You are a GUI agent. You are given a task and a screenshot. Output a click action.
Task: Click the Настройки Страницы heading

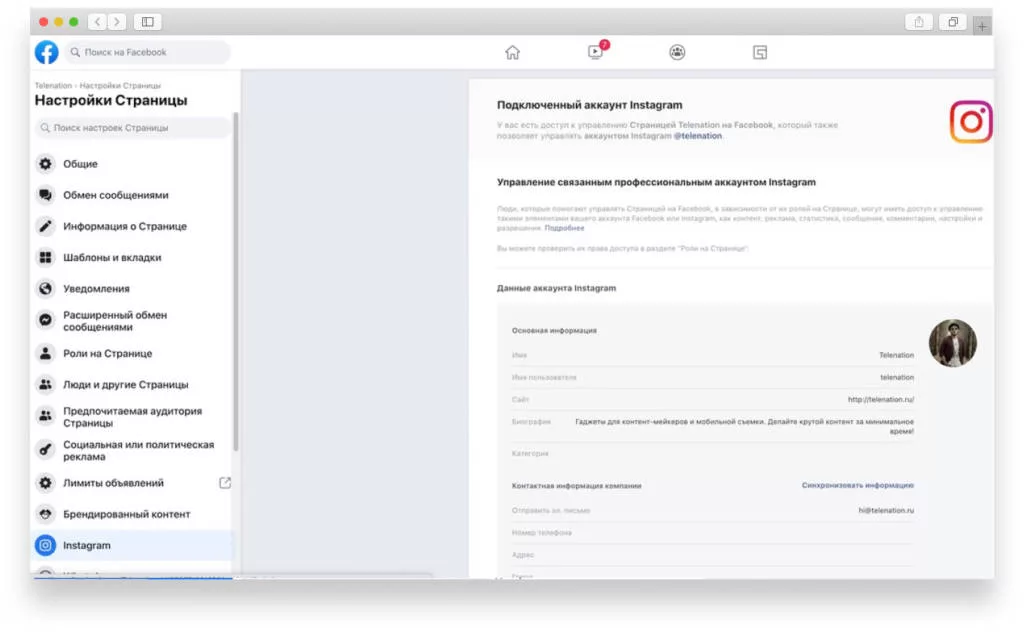pos(111,101)
